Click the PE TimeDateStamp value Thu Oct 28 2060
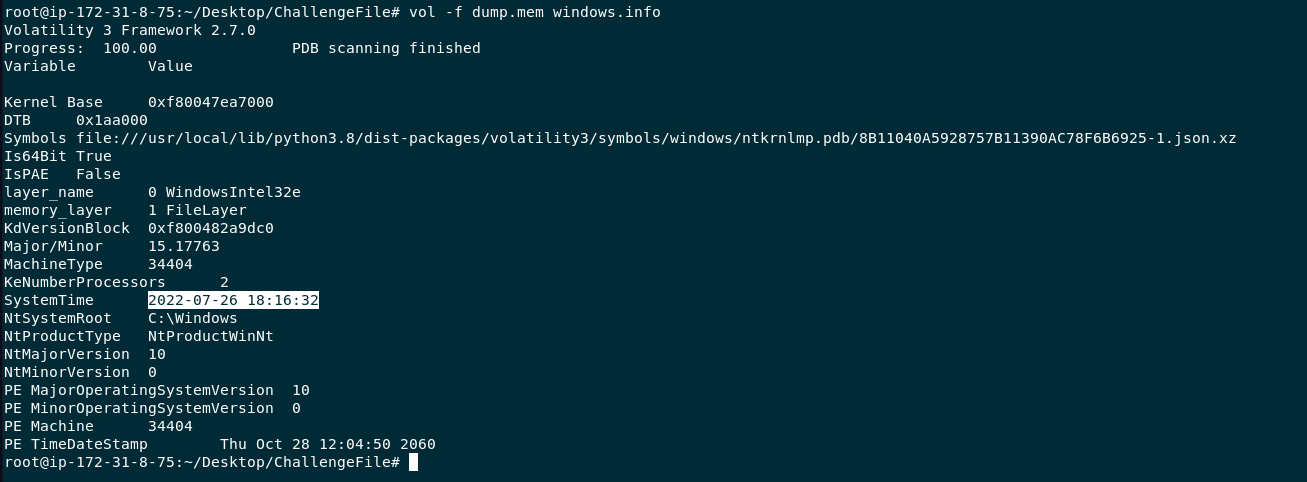 click(x=328, y=444)
